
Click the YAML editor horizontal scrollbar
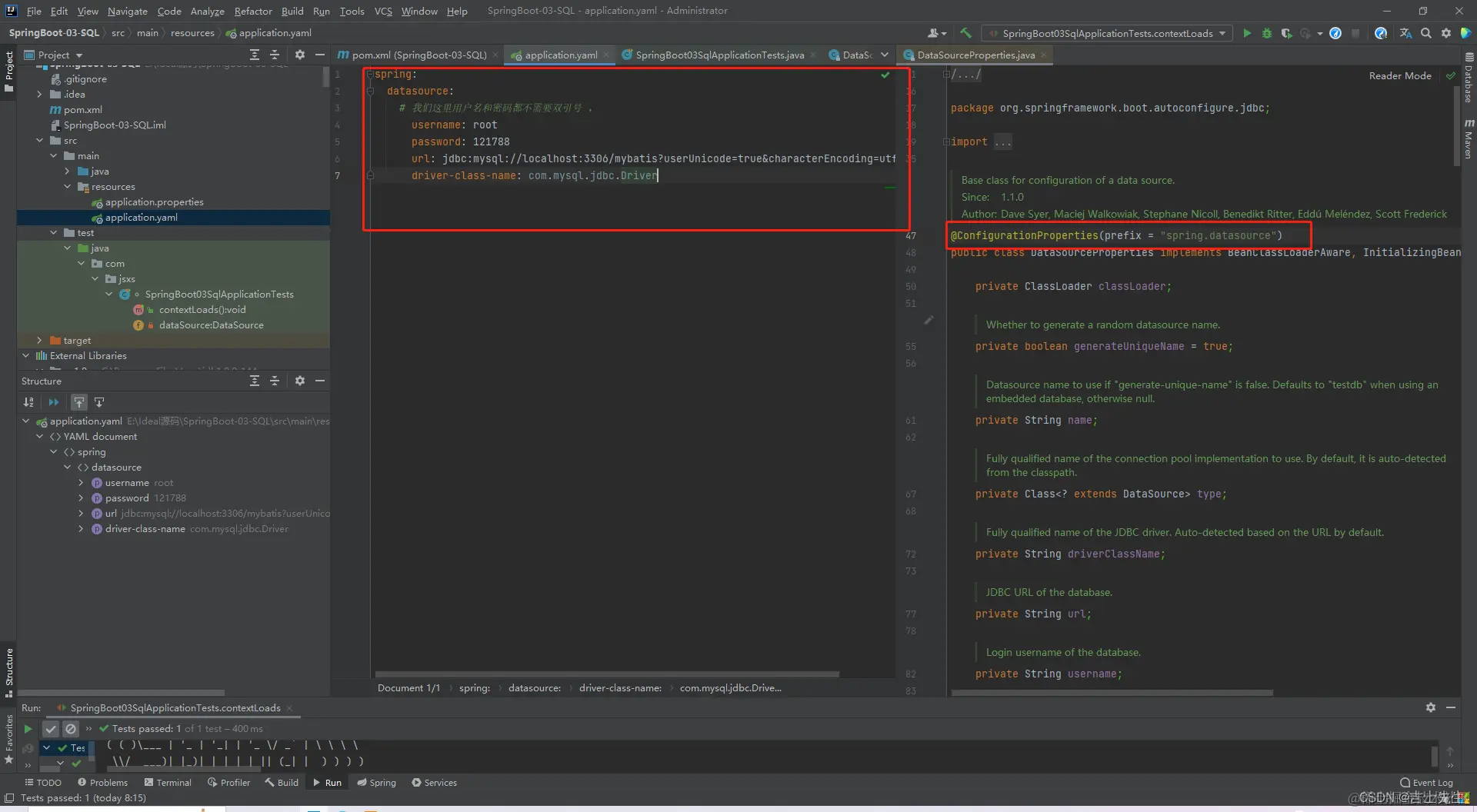pyautogui.click(x=606, y=674)
